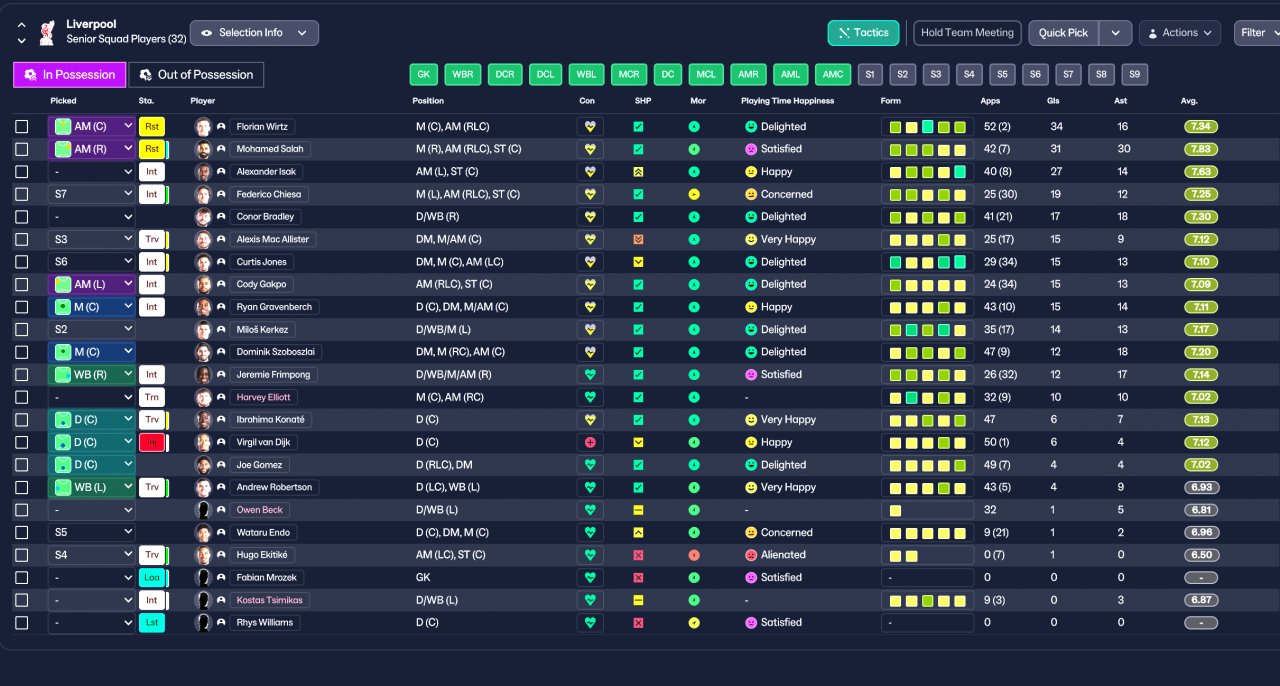Viewport: 1280px width, 686px height.
Task: Switch to the In Possession tab
Action: tap(70, 74)
